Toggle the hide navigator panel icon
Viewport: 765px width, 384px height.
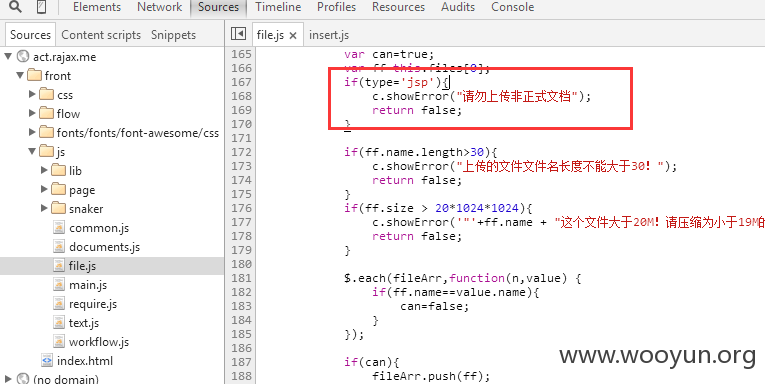point(238,34)
